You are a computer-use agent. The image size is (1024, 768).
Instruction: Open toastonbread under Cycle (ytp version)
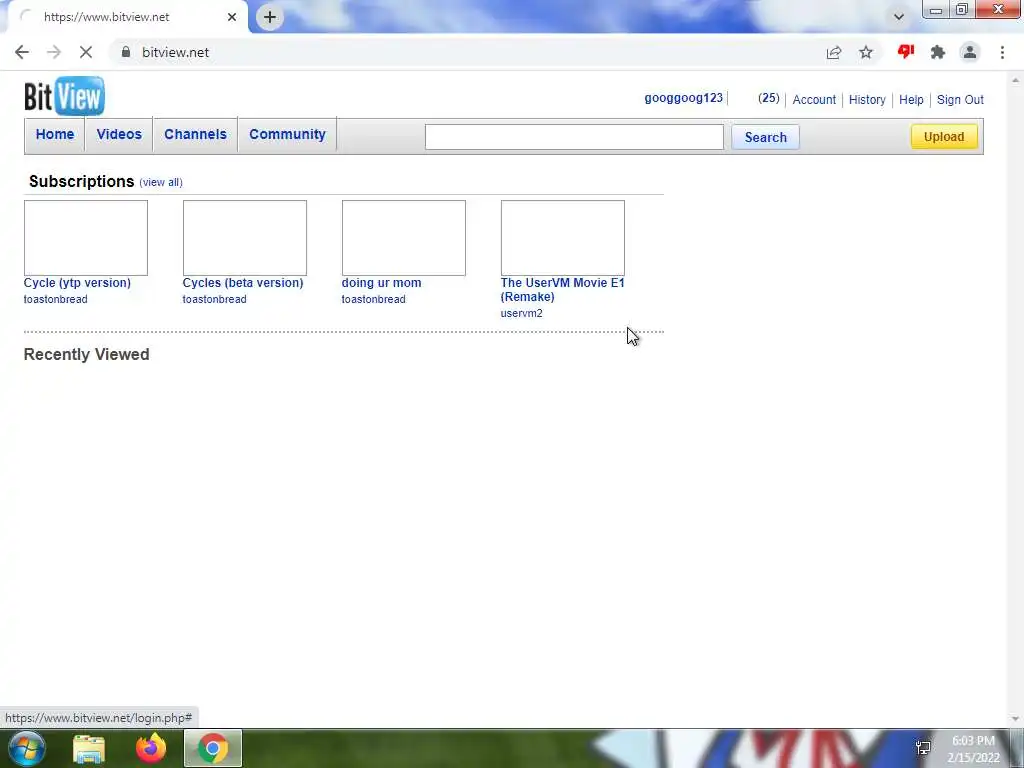pyautogui.click(x=56, y=299)
